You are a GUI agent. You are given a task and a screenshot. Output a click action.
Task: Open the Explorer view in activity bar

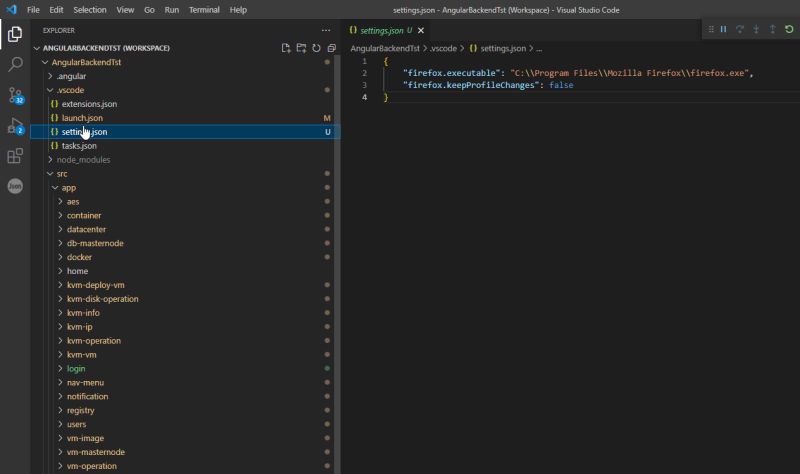click(x=15, y=34)
